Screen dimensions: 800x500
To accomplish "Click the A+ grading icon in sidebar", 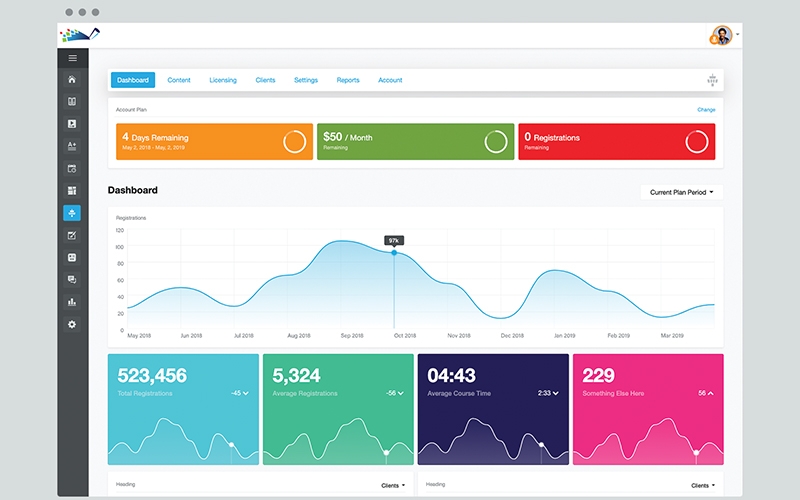I will click(72, 146).
